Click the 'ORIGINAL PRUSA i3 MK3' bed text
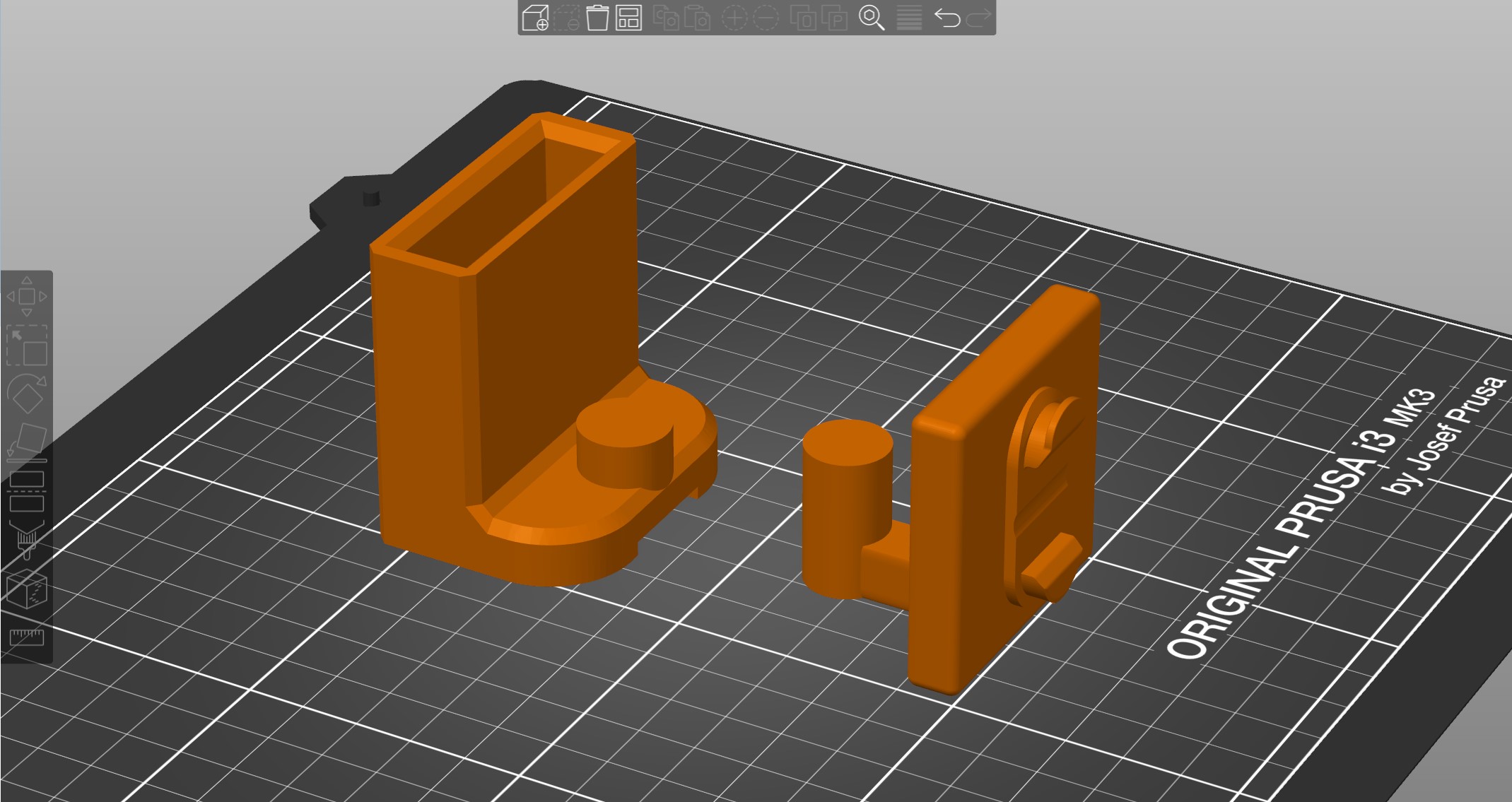1512x802 pixels. click(x=1301, y=524)
